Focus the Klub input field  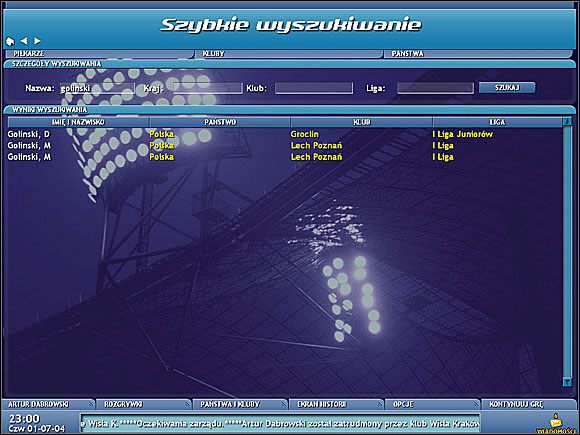(x=314, y=88)
